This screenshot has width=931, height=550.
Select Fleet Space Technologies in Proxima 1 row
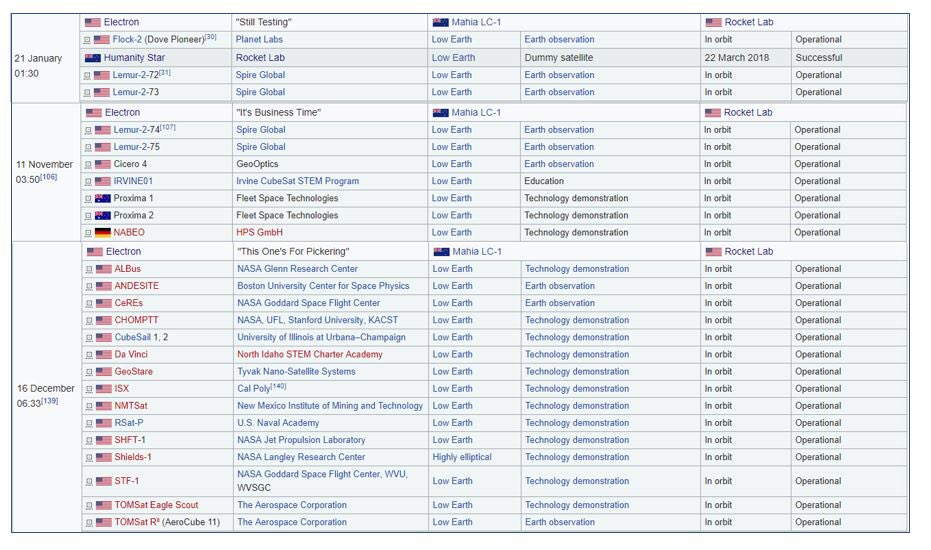click(287, 199)
